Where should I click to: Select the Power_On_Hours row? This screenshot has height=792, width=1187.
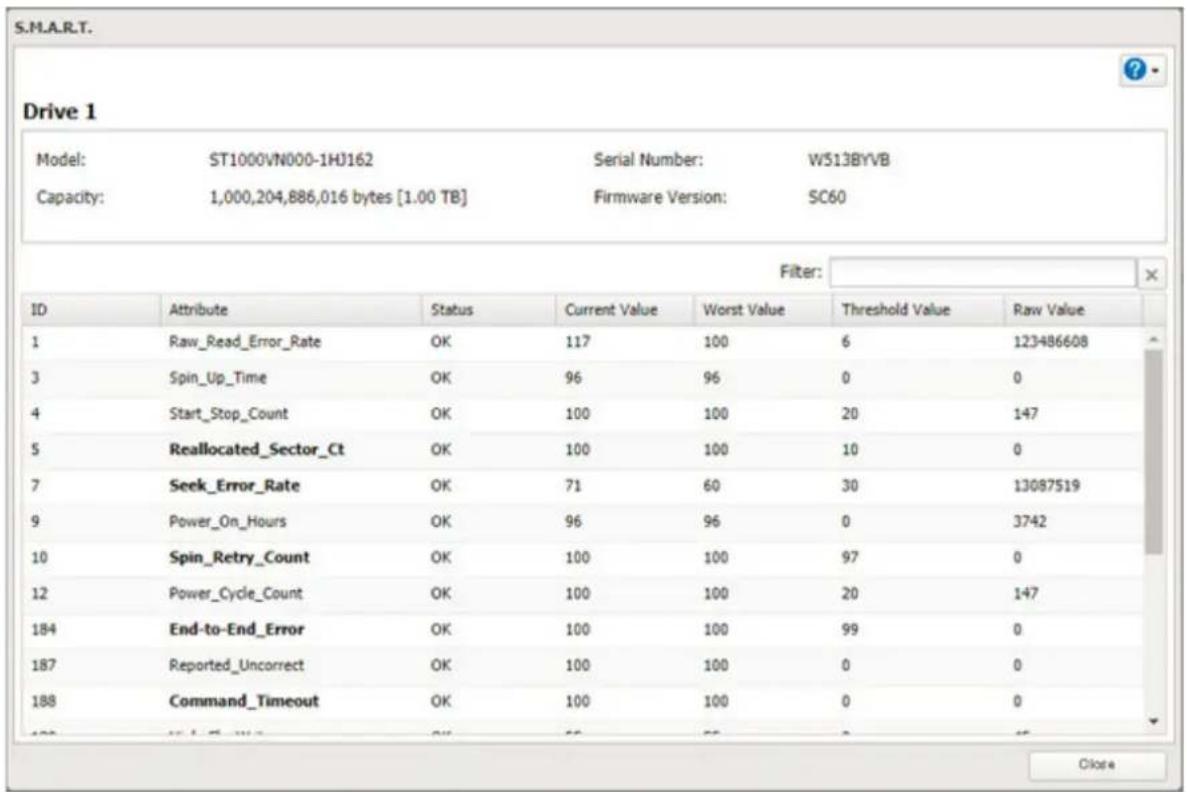point(582,522)
